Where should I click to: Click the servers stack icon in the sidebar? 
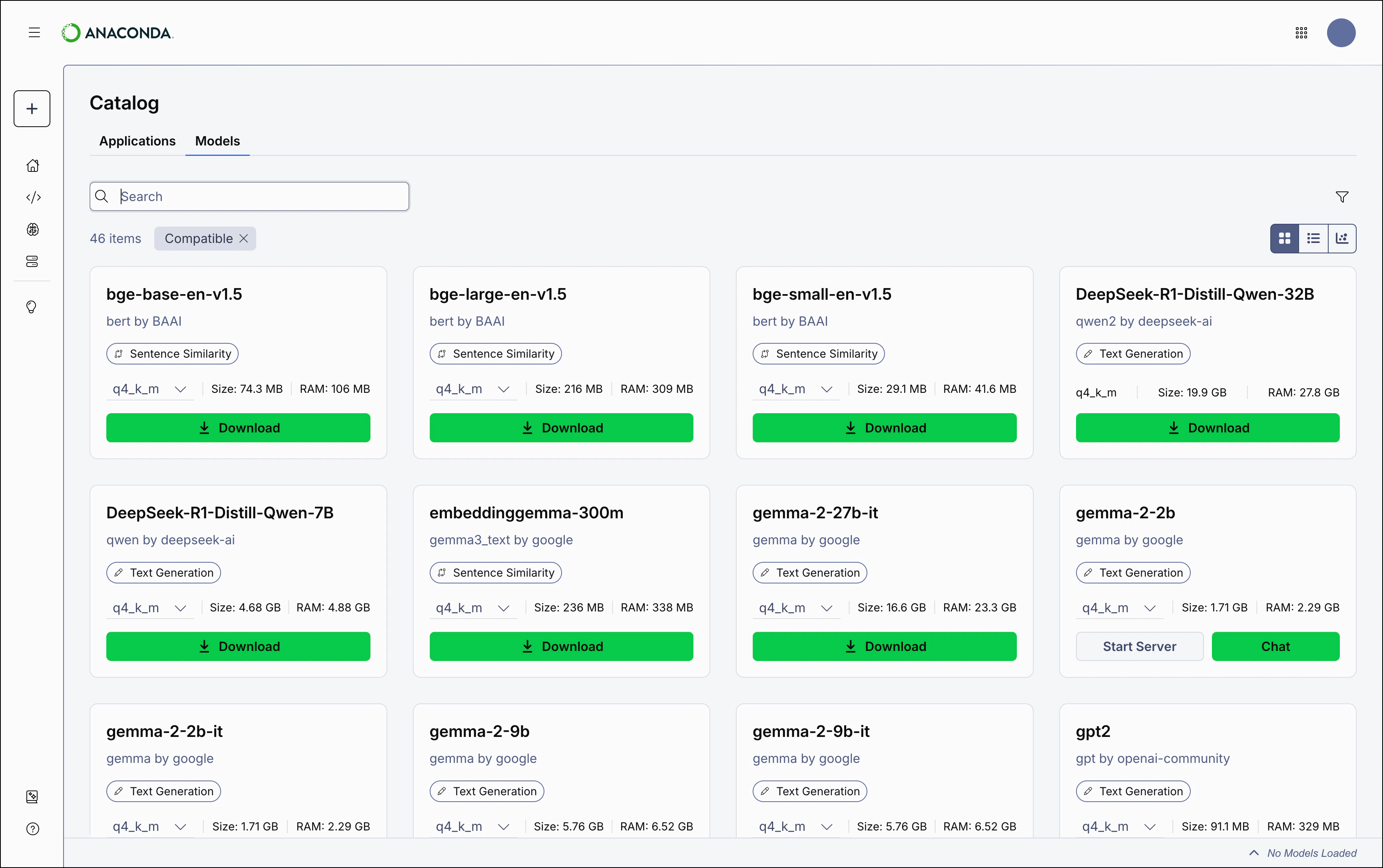pyautogui.click(x=33, y=261)
